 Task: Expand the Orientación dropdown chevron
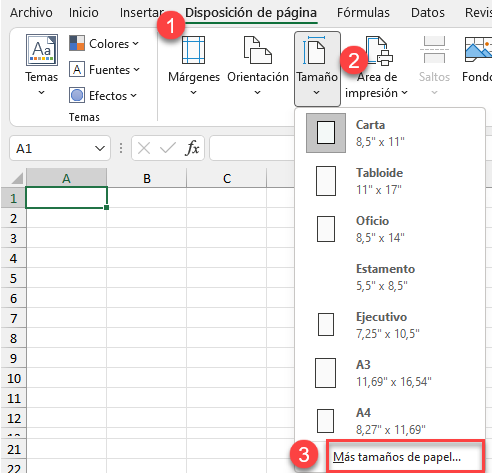(x=257, y=92)
